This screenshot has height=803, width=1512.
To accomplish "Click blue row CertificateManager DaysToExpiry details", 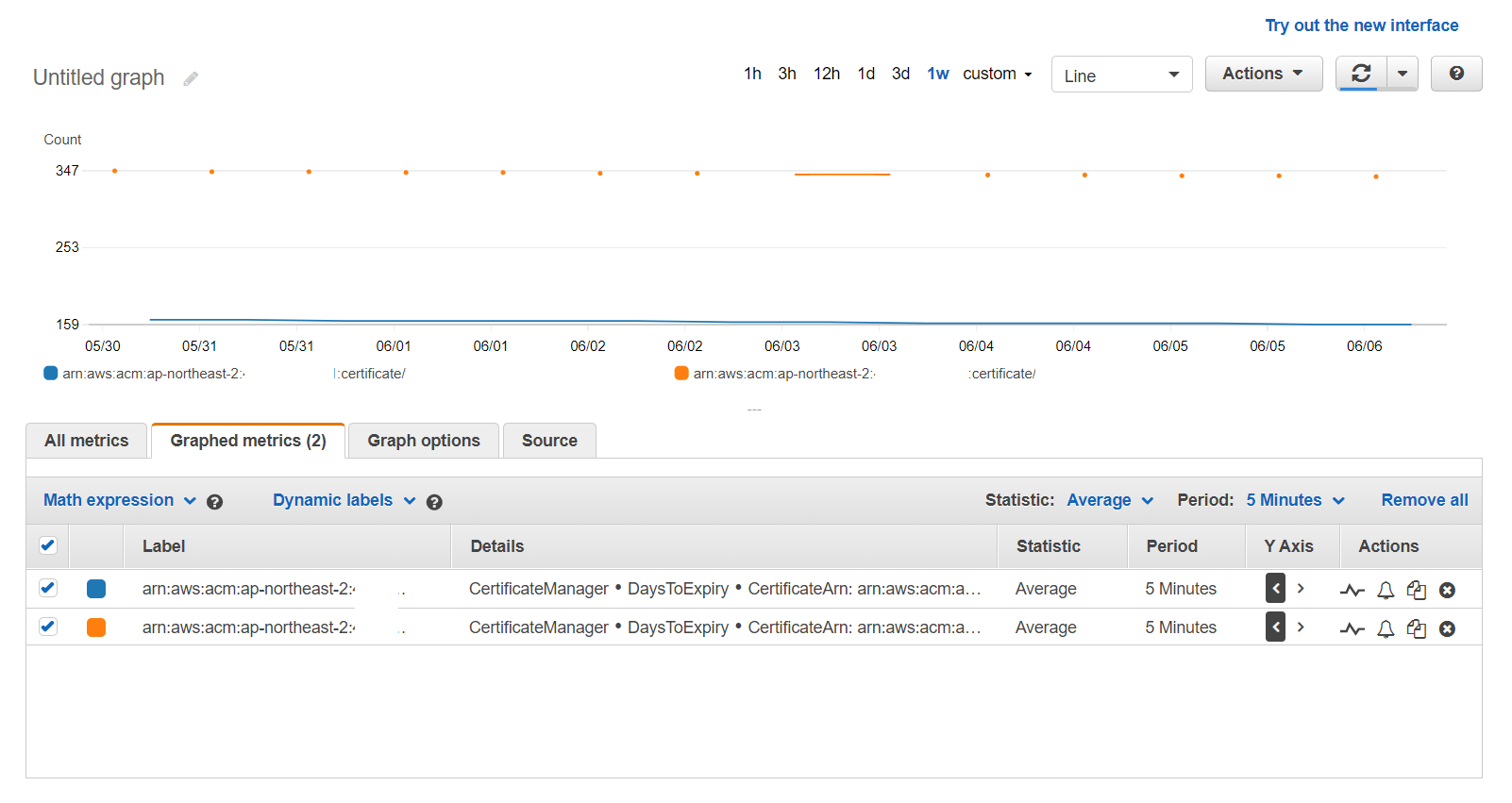I will pyautogui.click(x=725, y=589).
